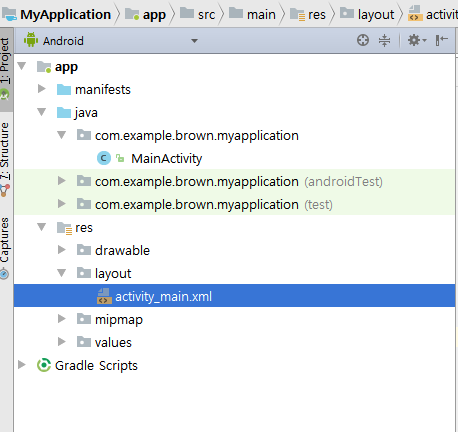Click the java folder icon
Viewport: 458px width, 432px height.
[64, 113]
